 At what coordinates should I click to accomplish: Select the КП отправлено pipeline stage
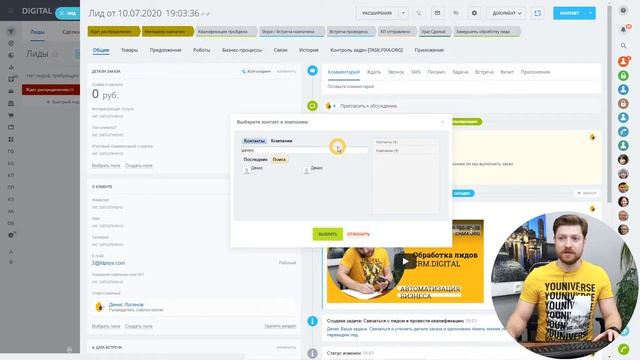click(396, 31)
